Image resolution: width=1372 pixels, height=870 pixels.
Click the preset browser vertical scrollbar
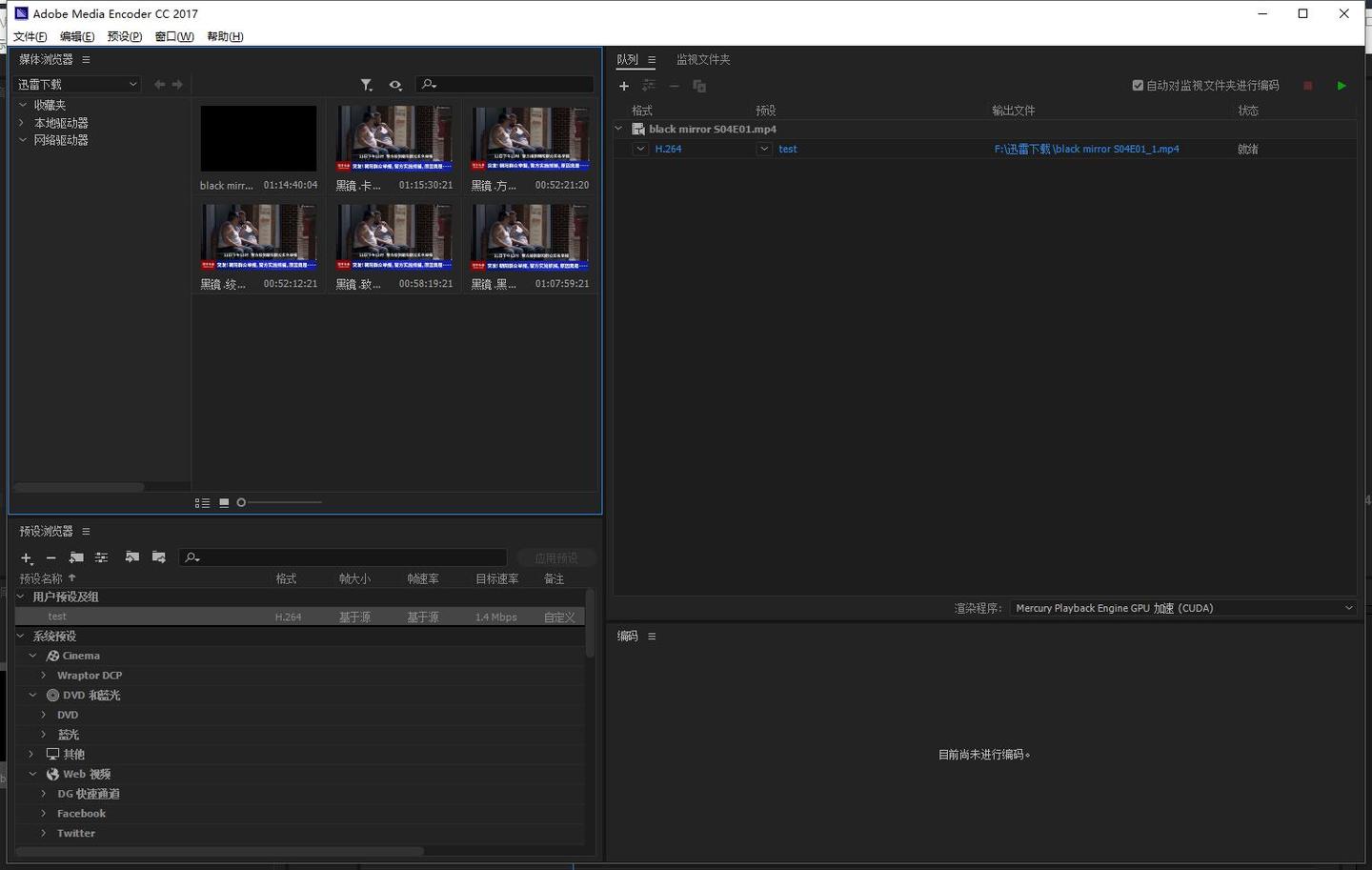pyautogui.click(x=590, y=624)
